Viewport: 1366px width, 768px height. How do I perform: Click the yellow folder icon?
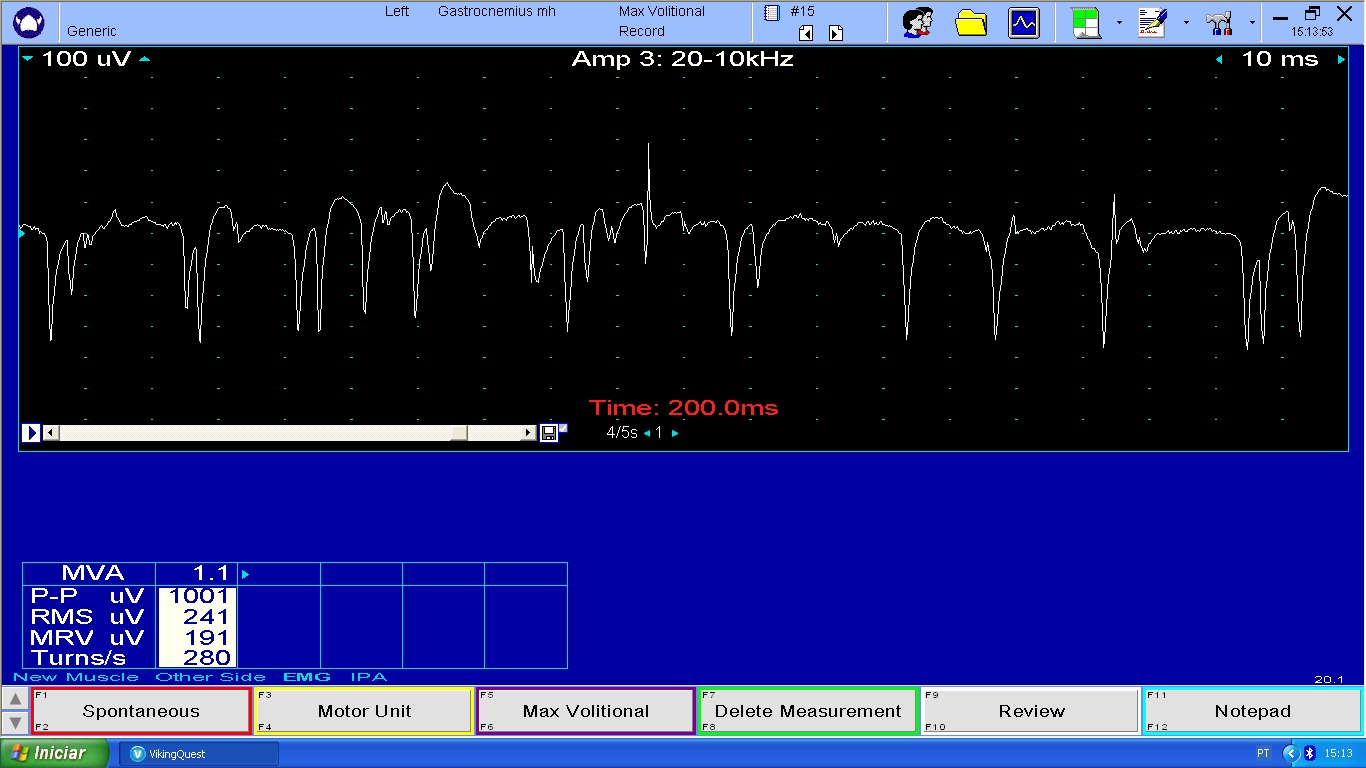[971, 22]
